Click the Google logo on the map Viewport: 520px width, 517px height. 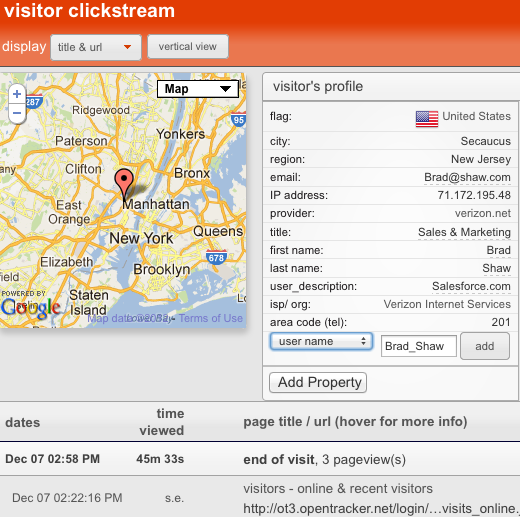point(31,307)
